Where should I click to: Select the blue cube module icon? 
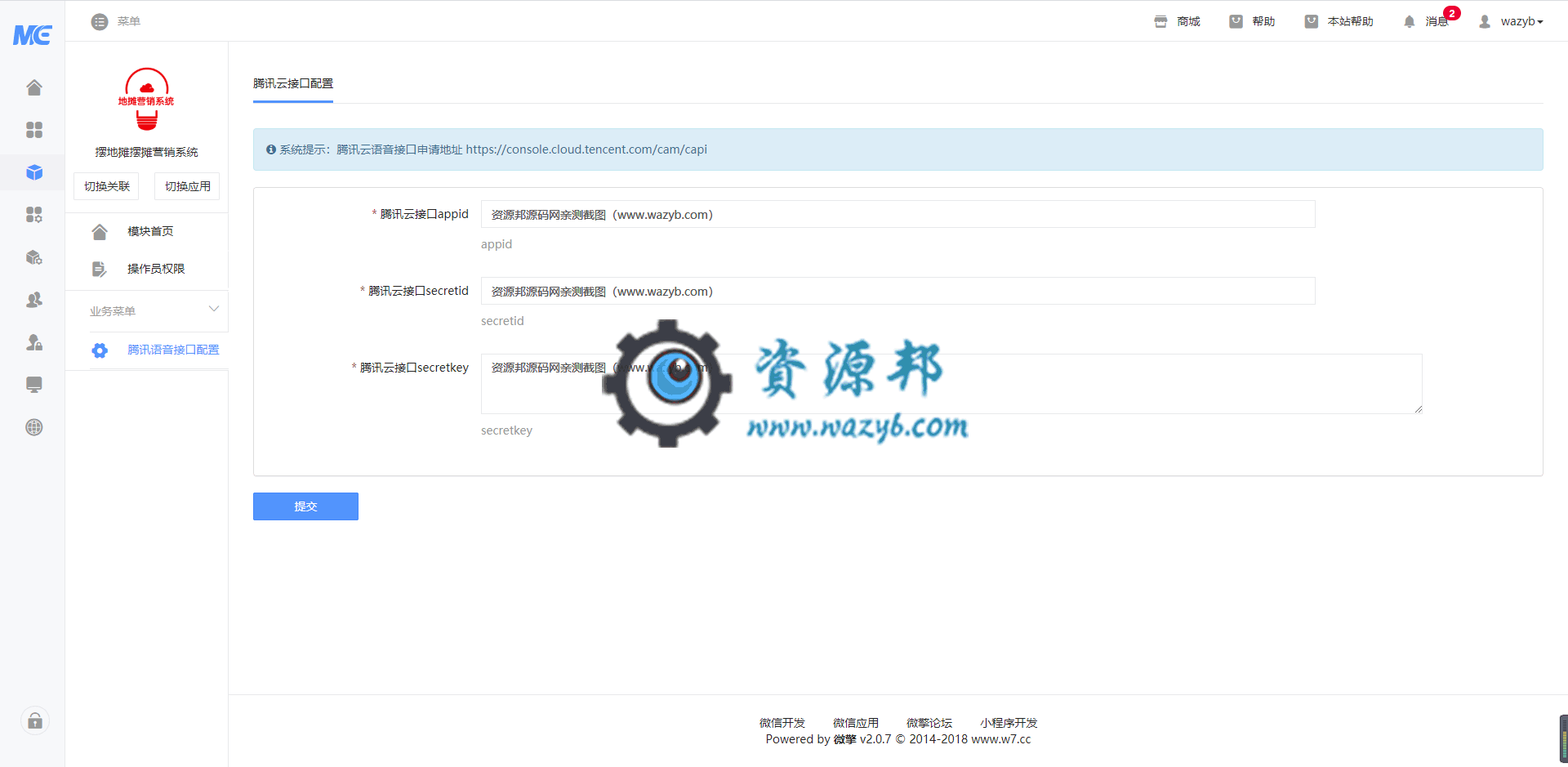coord(34,172)
